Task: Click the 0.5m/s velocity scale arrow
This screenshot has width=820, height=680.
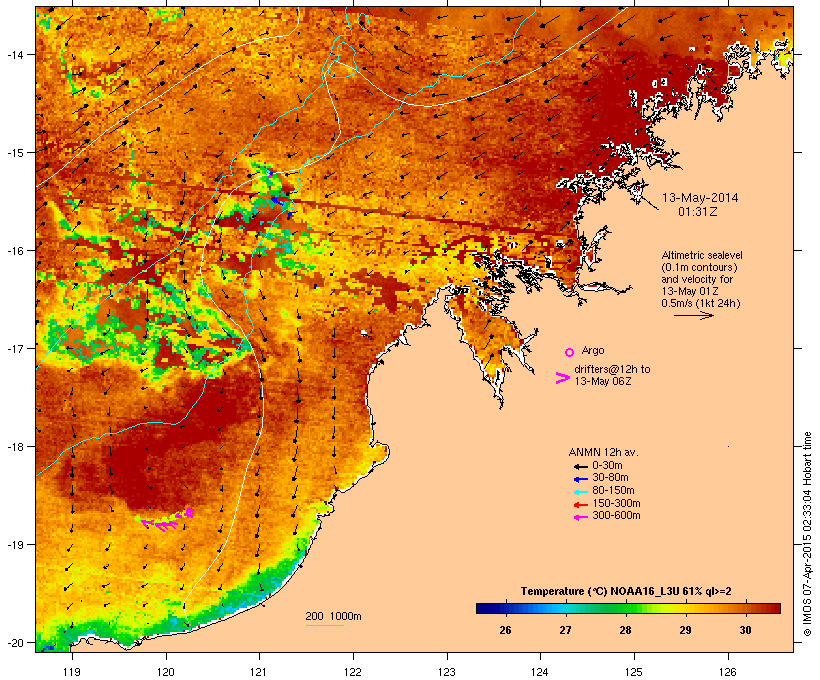Action: click(693, 315)
